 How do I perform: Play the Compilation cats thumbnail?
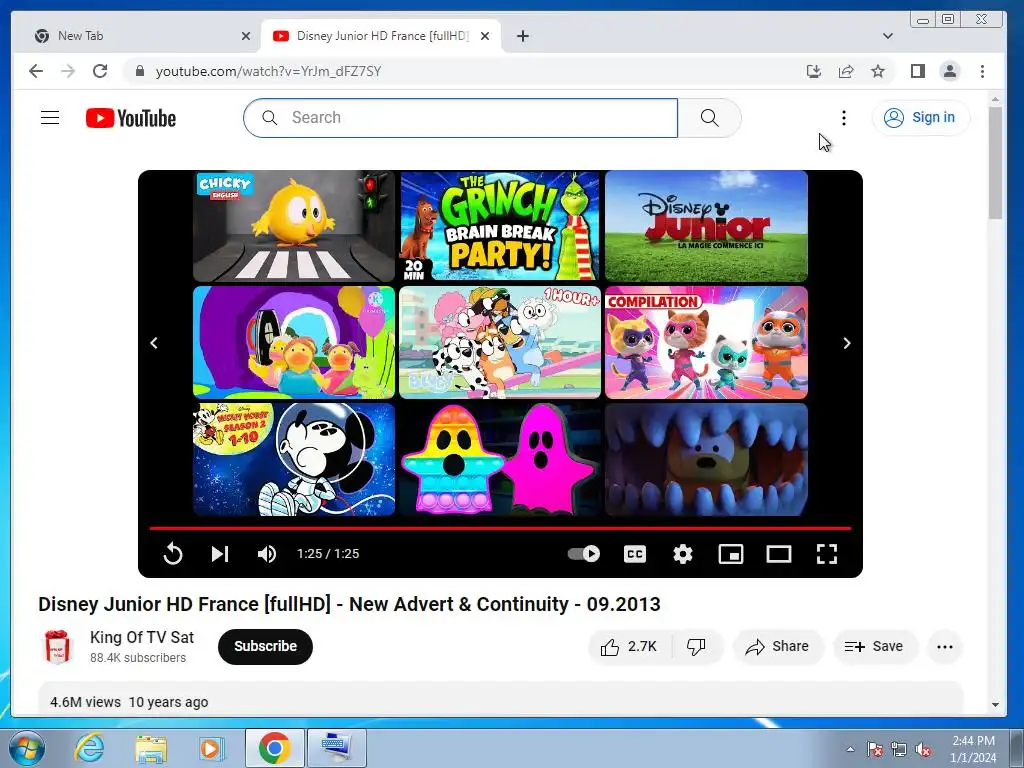[x=706, y=342]
